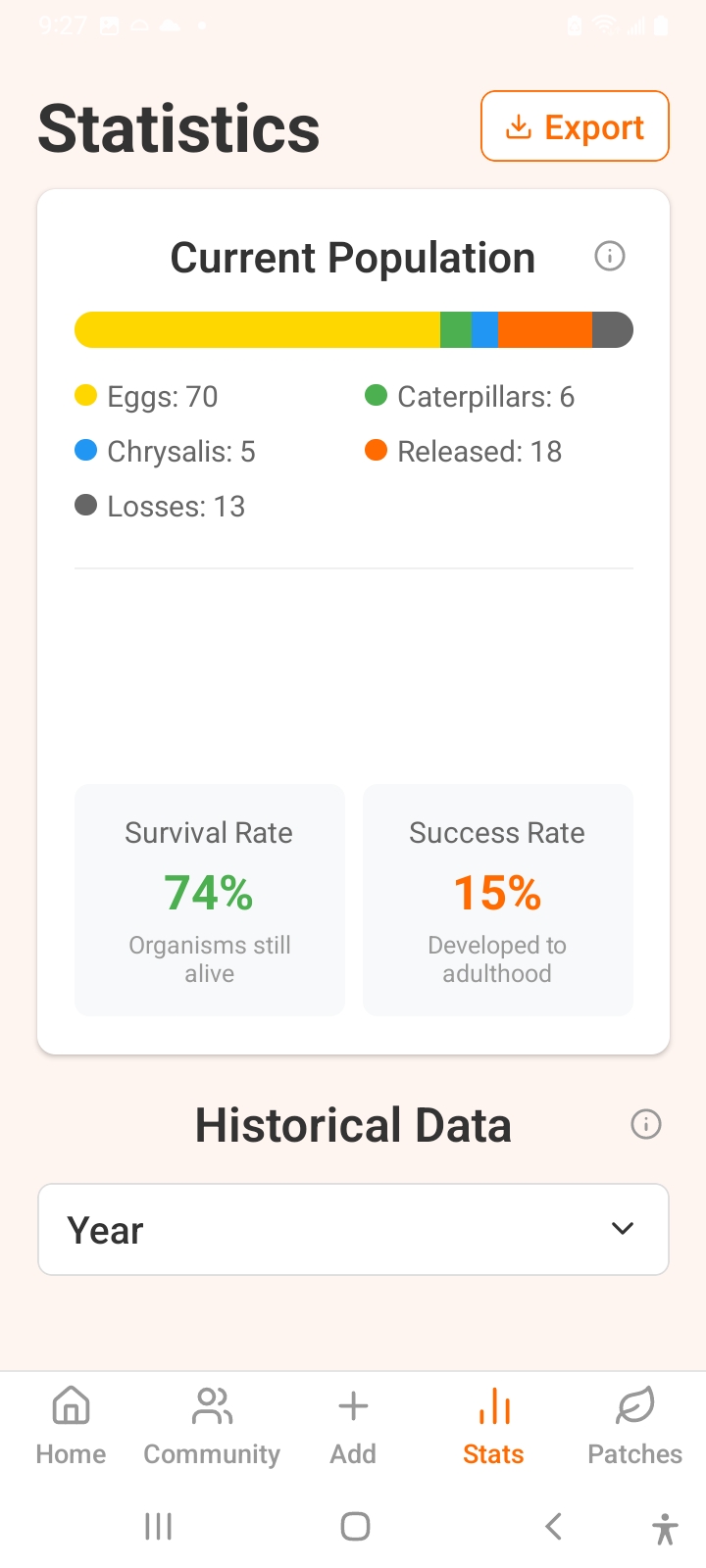Select the Stats bar chart icon
The width and height of the screenshot is (706, 1568).
(494, 1407)
